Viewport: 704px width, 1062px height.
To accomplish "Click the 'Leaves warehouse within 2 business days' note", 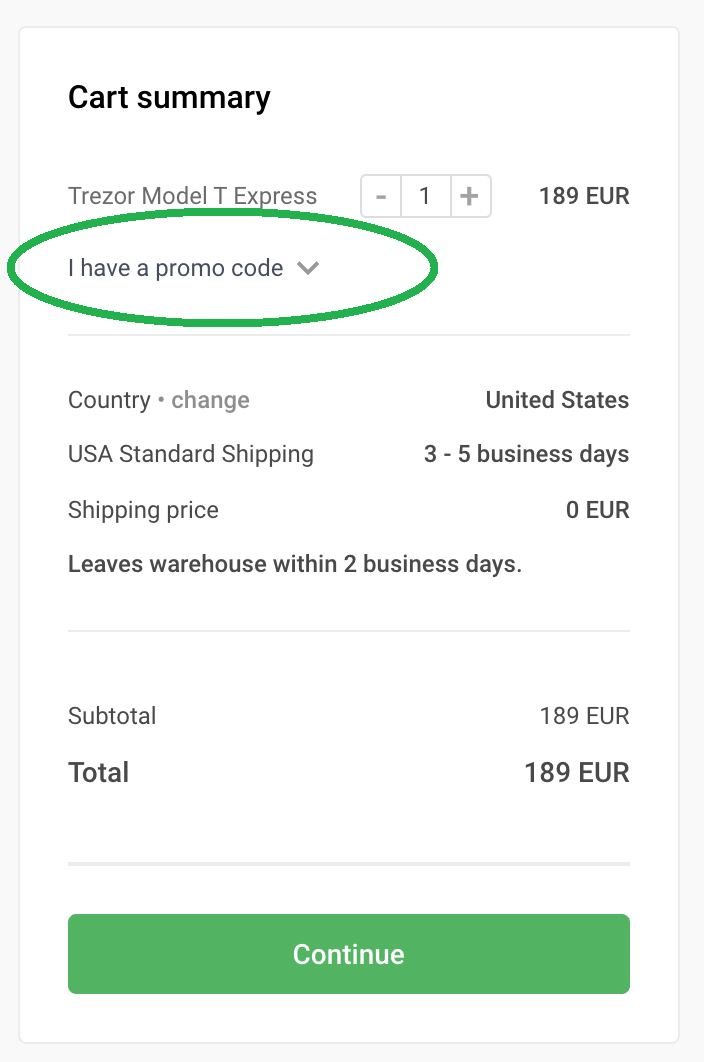I will coord(295,564).
